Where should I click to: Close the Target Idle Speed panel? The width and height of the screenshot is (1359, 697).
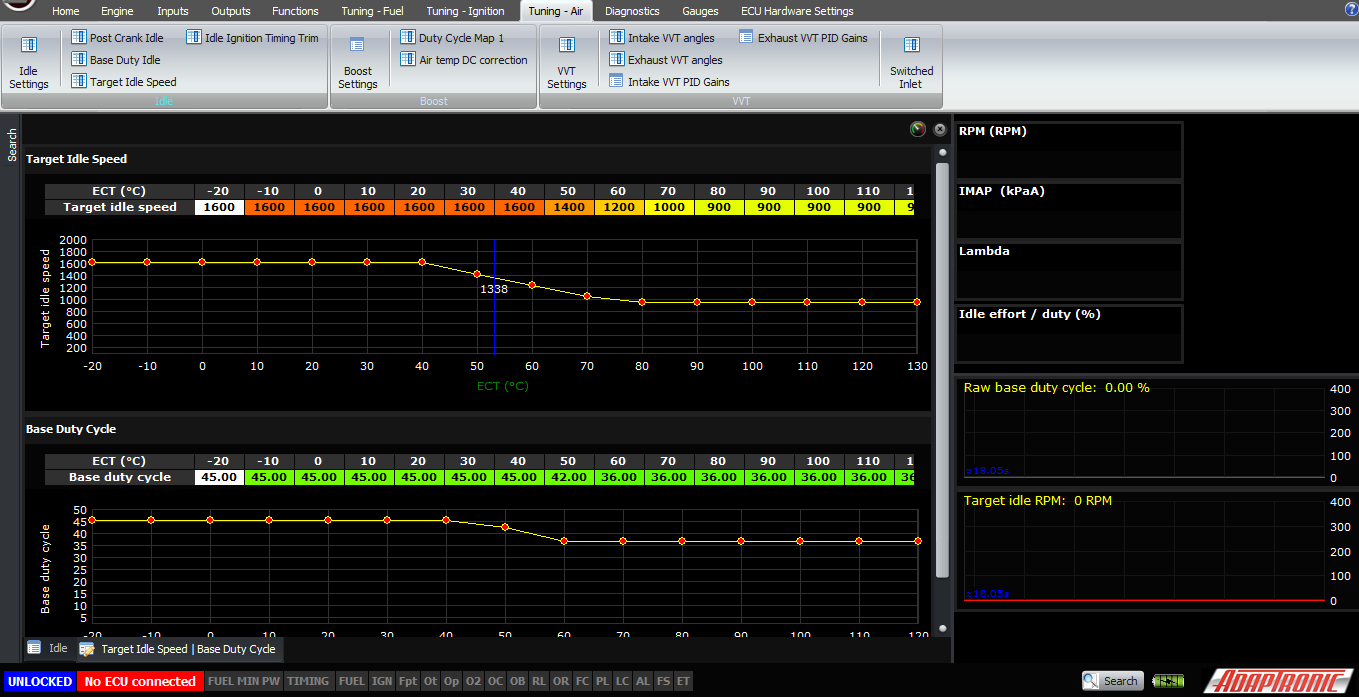(940, 130)
